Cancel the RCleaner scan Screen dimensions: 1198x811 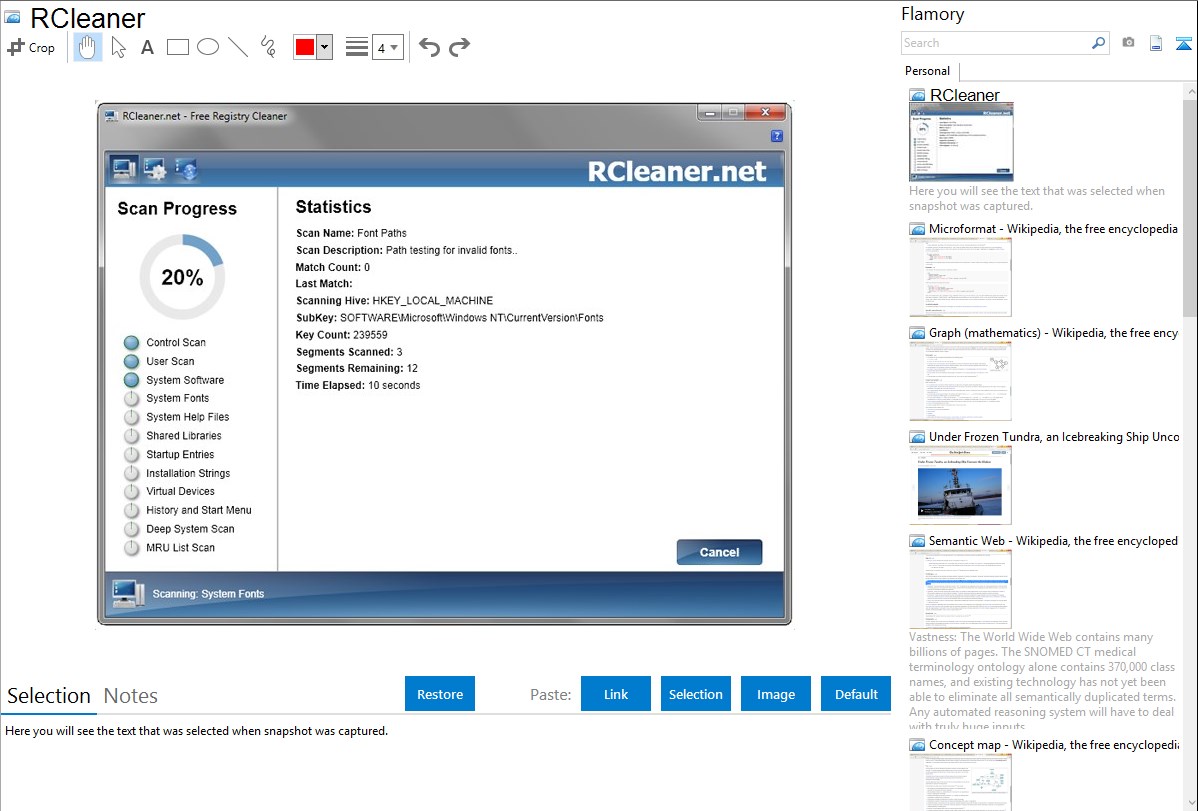pos(719,552)
